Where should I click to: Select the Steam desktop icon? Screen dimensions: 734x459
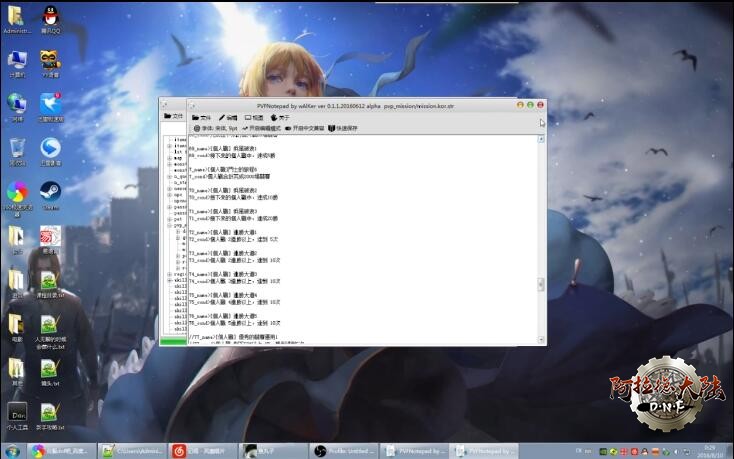pyautogui.click(x=51, y=196)
